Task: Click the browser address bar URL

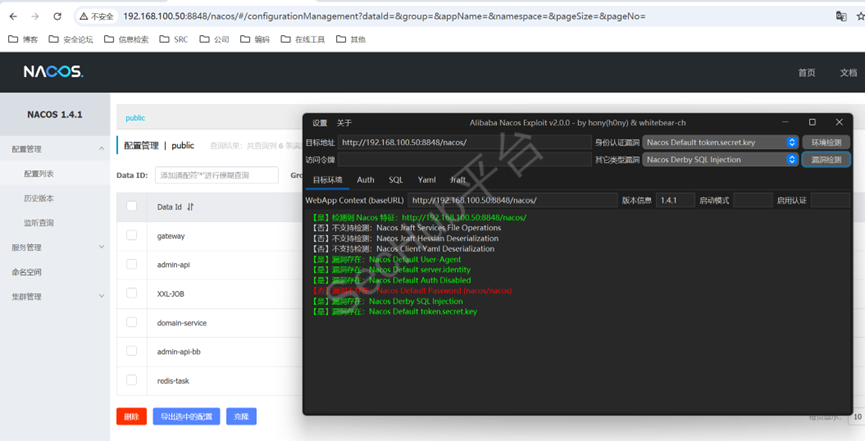Action: [384, 17]
